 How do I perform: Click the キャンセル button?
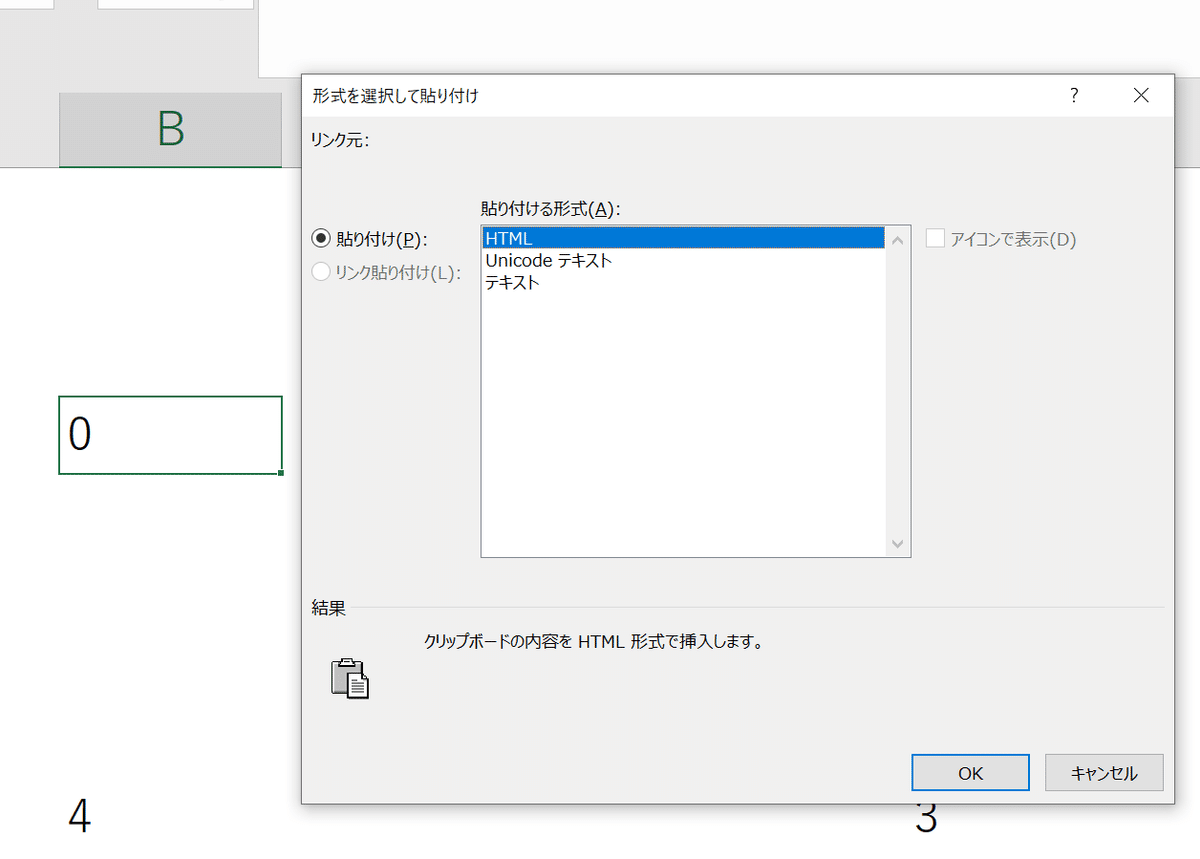[x=1103, y=772]
